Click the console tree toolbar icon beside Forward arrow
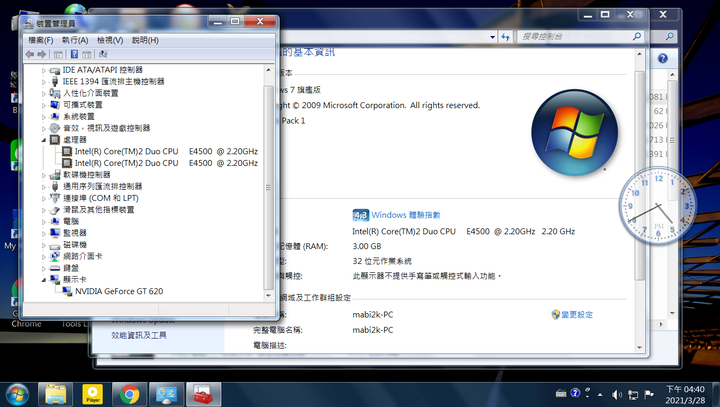720x407 pixels. click(x=58, y=54)
